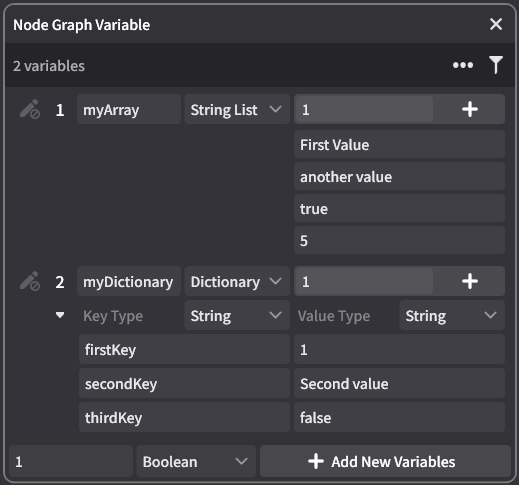Open the Value Type String dropdown
The image size is (519, 485).
tap(452, 315)
